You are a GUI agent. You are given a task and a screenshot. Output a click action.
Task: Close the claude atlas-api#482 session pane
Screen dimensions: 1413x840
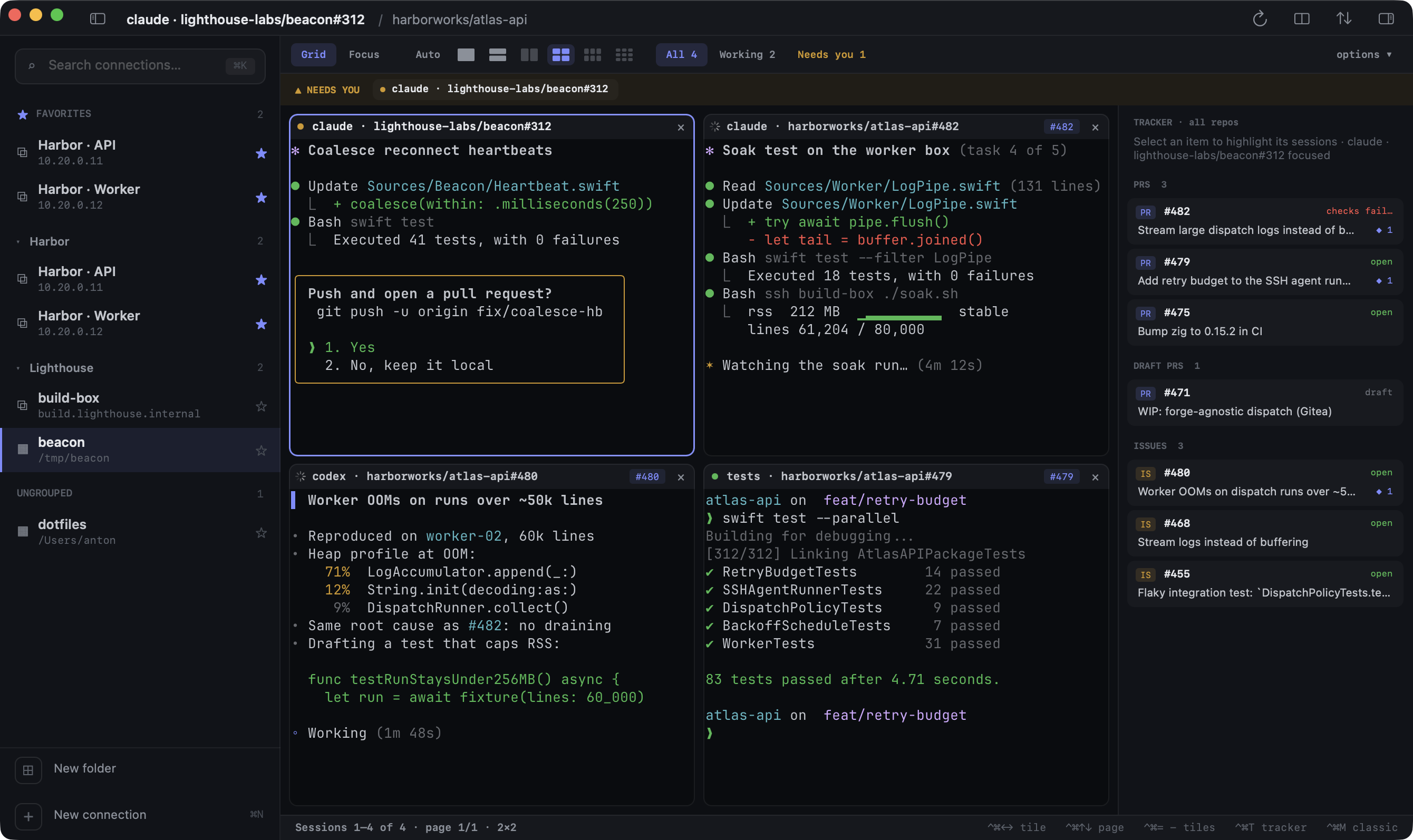[x=1095, y=128]
